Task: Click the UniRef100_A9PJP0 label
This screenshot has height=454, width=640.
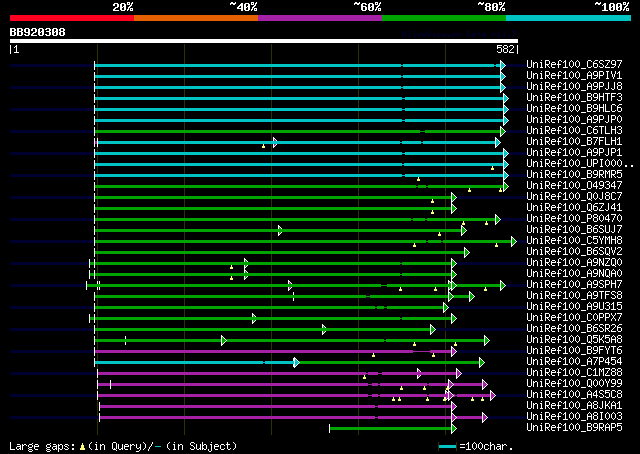Action: pos(574,120)
